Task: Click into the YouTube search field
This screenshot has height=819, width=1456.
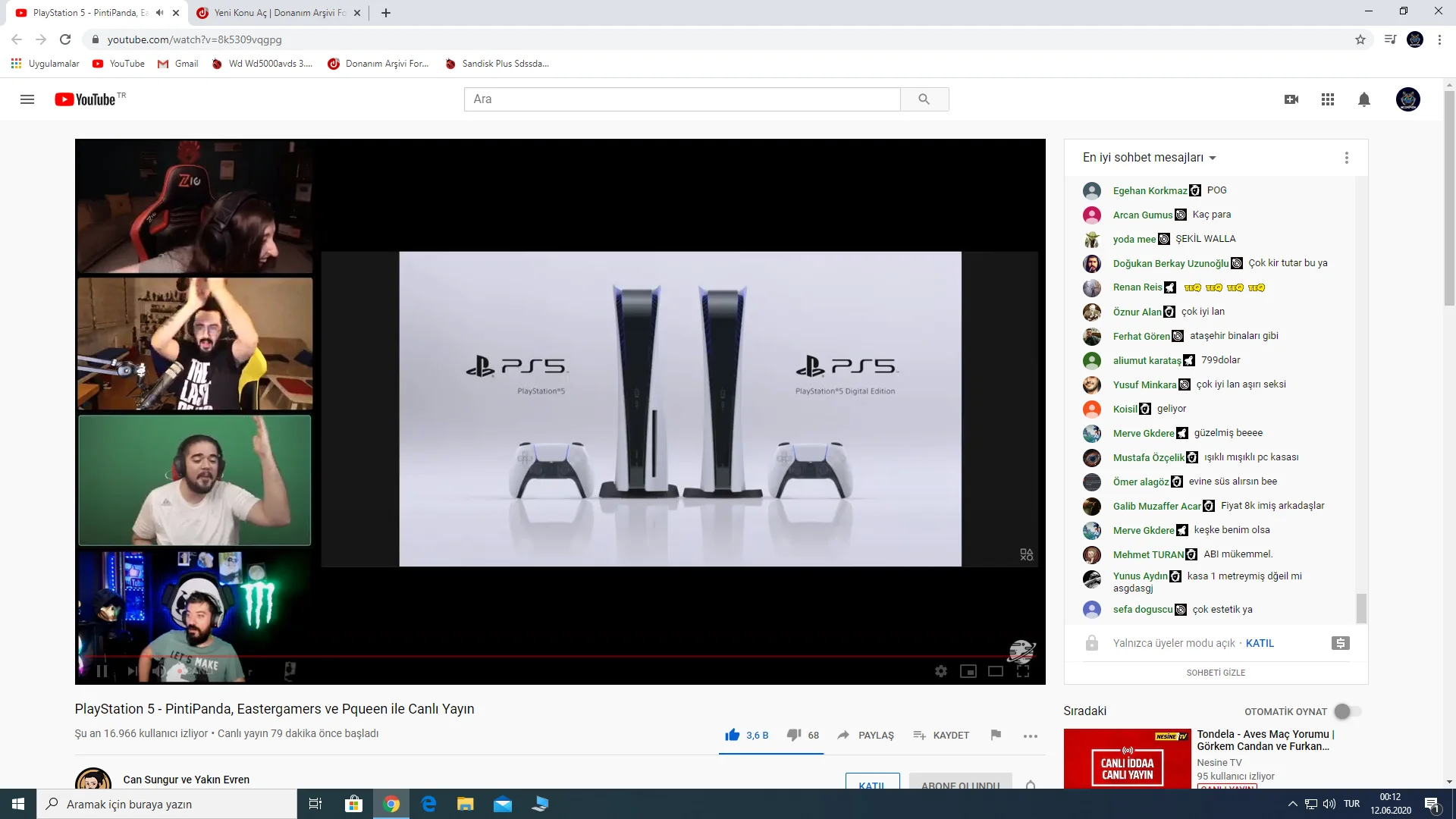Action: 681,99
